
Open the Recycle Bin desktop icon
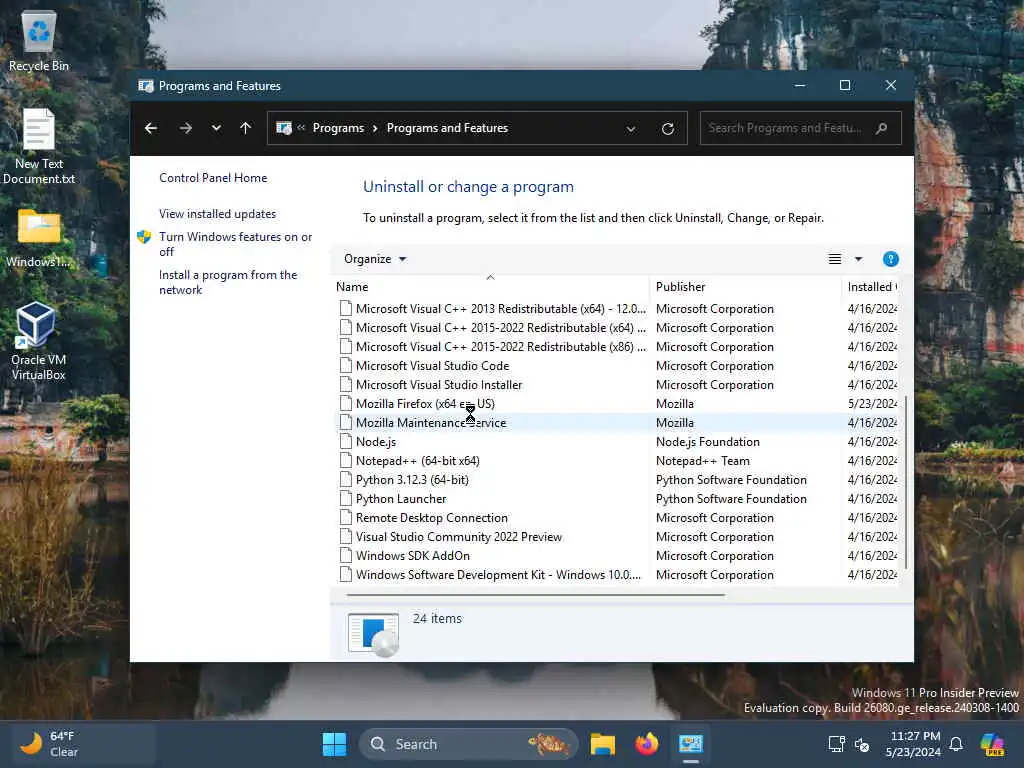click(39, 40)
